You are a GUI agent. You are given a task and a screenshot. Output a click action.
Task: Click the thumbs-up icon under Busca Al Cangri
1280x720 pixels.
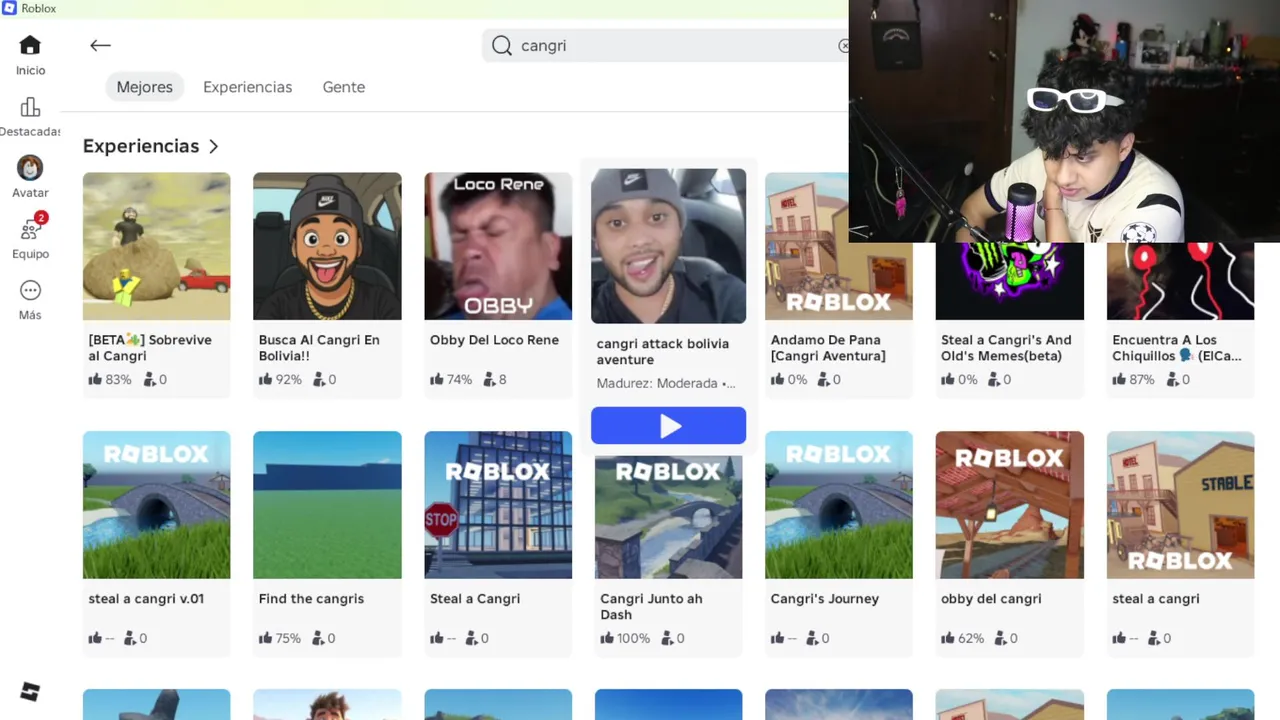(x=265, y=379)
